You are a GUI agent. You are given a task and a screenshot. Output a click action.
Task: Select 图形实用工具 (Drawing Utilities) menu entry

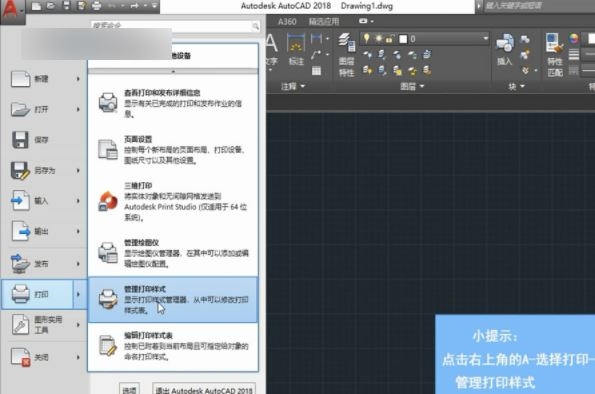43,325
